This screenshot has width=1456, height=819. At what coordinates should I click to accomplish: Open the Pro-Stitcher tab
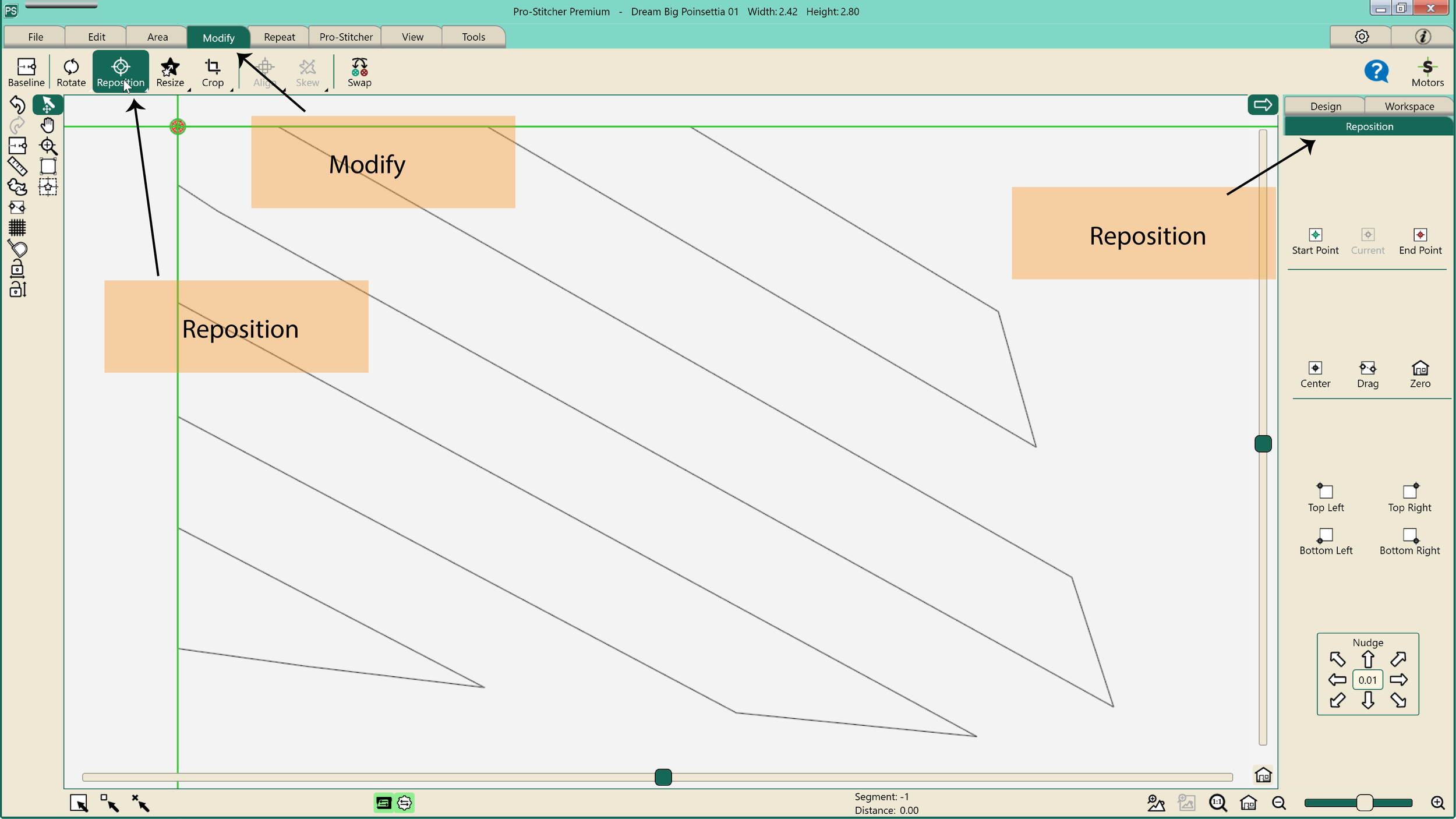coord(345,37)
